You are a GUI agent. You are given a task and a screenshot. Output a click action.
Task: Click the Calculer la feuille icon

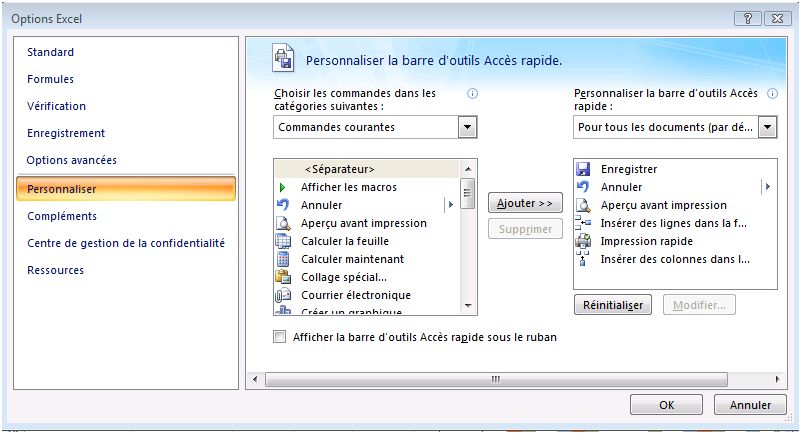pyautogui.click(x=283, y=241)
